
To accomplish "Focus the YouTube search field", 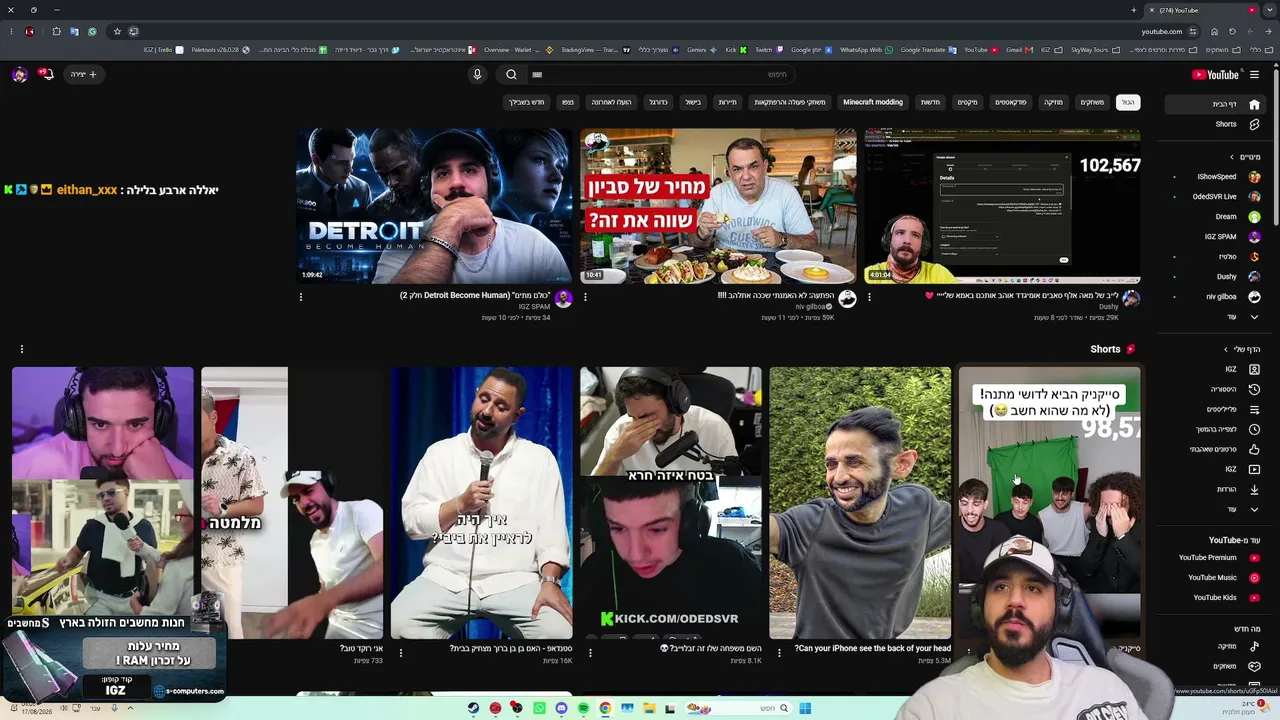I will pyautogui.click(x=660, y=74).
